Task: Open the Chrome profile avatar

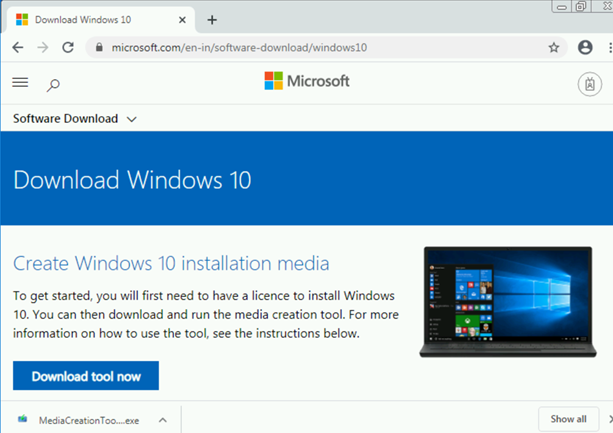Action: [585, 47]
